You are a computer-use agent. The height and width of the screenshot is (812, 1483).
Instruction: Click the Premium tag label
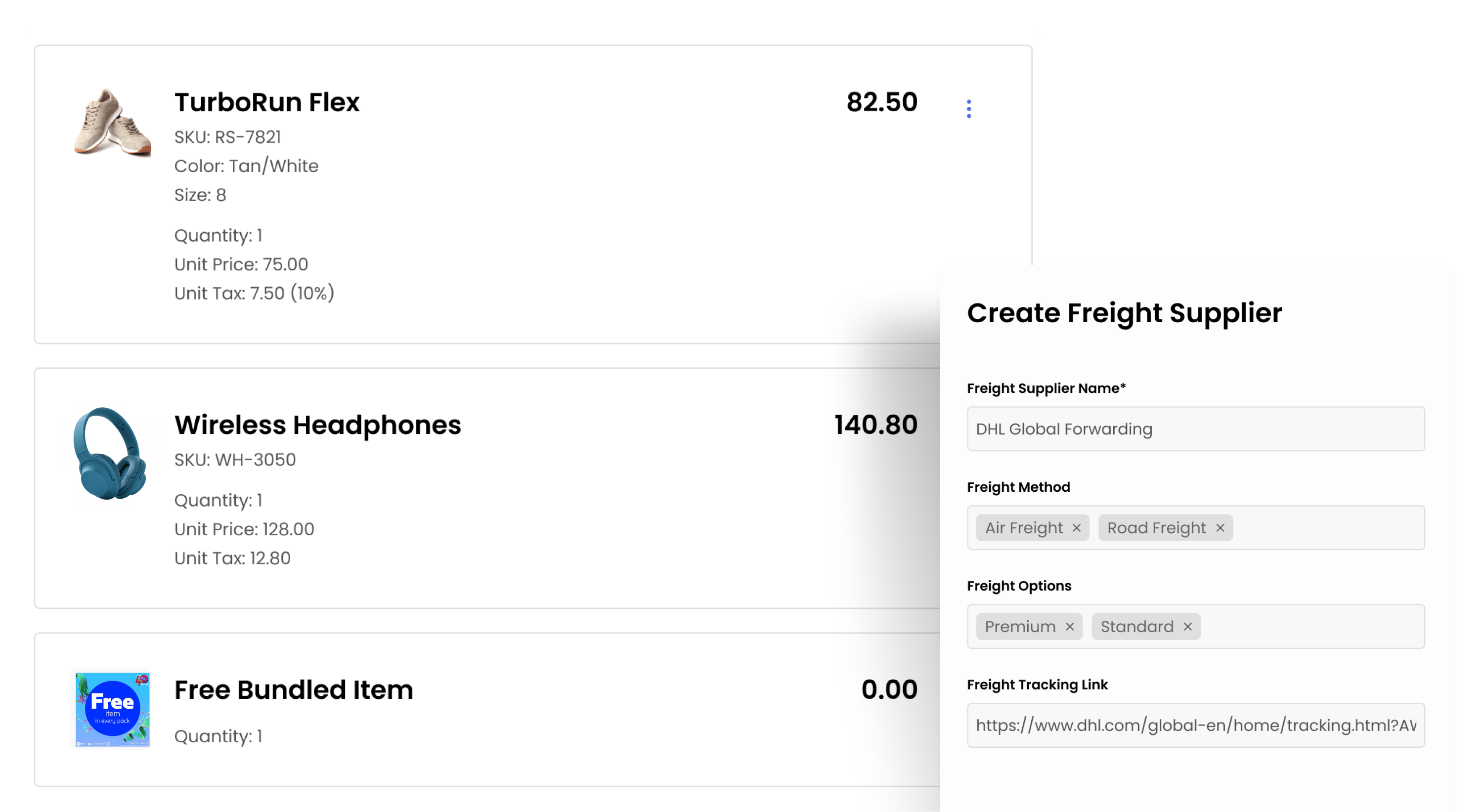1020,627
